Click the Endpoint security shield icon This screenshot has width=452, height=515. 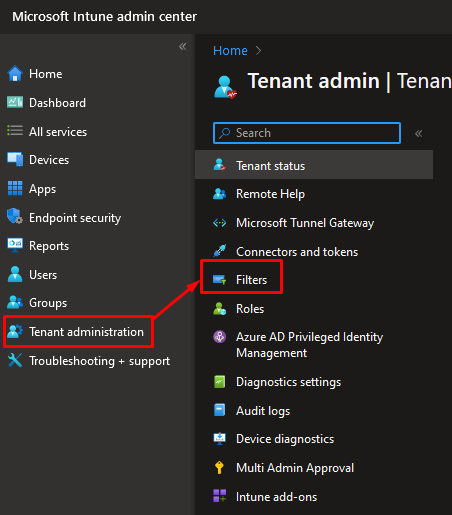(x=15, y=216)
